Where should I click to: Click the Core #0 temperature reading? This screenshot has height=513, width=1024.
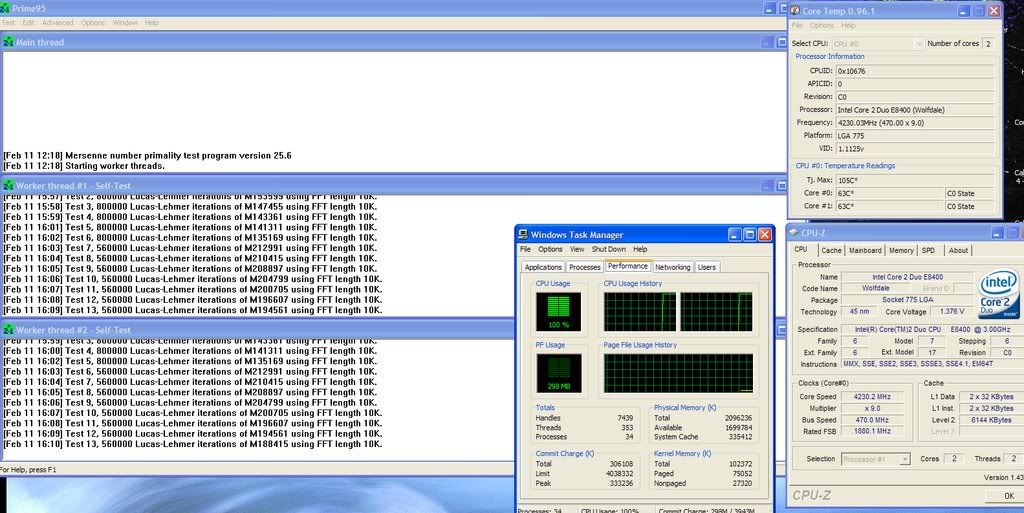pos(890,193)
